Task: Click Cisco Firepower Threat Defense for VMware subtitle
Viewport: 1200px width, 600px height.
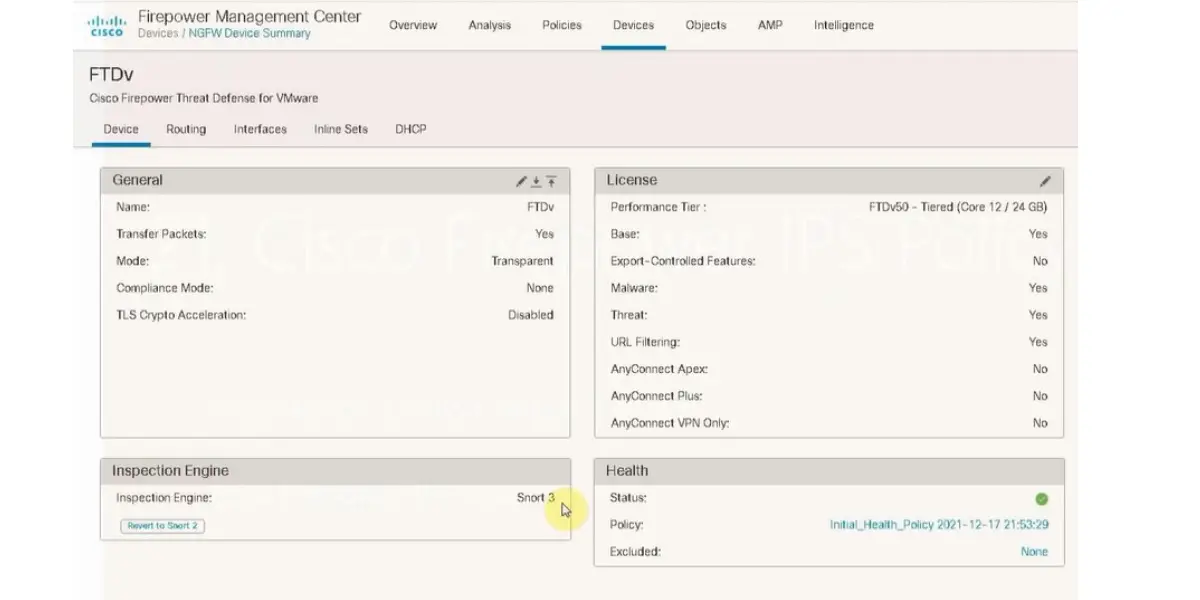Action: [x=204, y=98]
